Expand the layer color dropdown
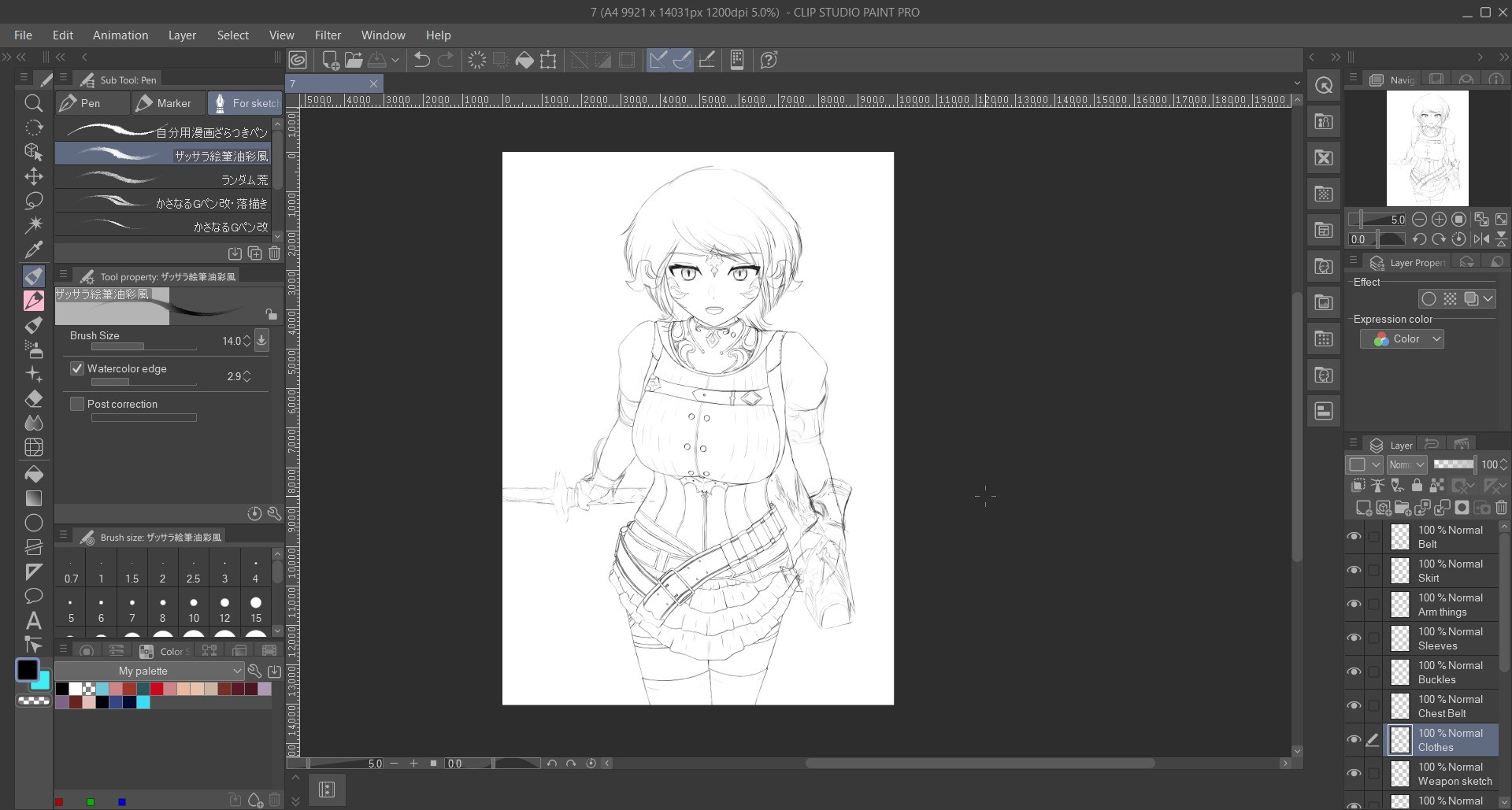 pos(1364,464)
